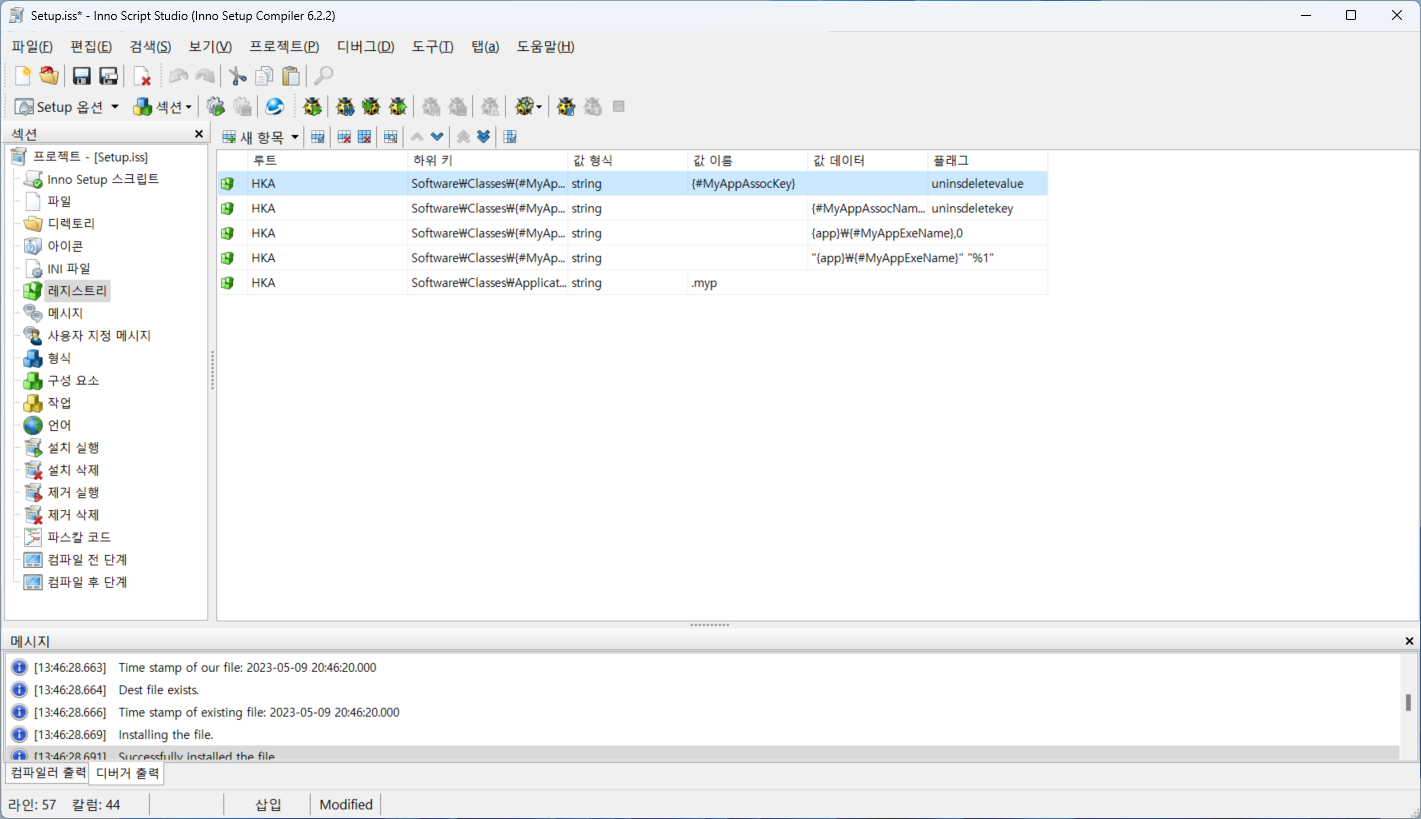Image resolution: width=1421 pixels, height=819 pixels.
Task: Click the bug icon with checkmark
Action: point(566,106)
